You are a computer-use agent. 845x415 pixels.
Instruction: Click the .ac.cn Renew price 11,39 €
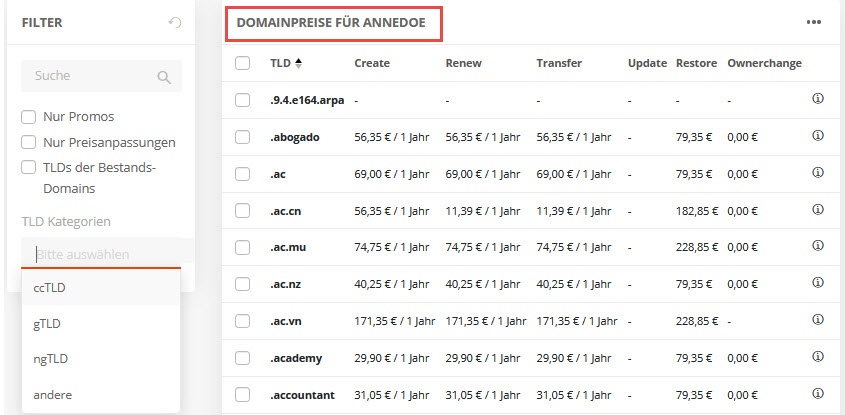tap(483, 211)
